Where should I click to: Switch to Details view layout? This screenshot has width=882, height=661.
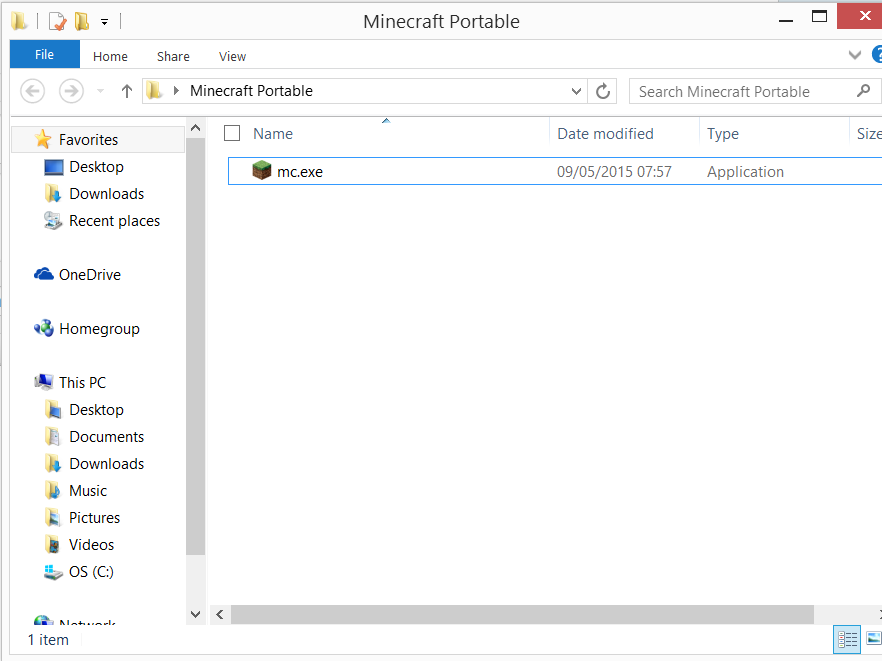click(847, 640)
